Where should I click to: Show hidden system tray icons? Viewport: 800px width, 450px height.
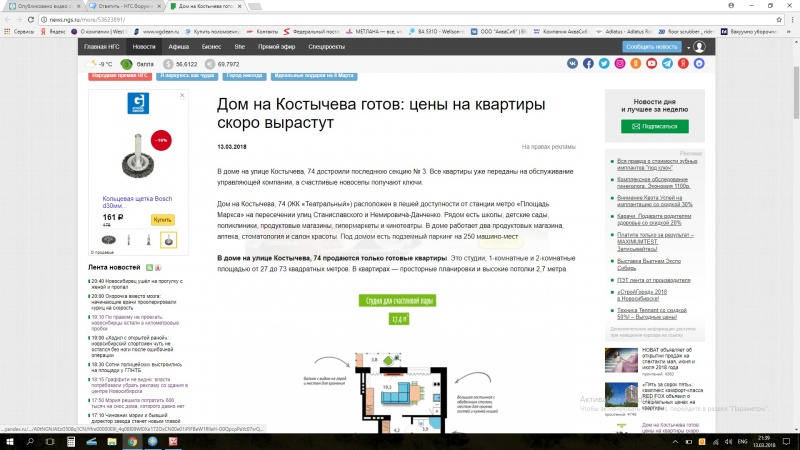point(675,442)
